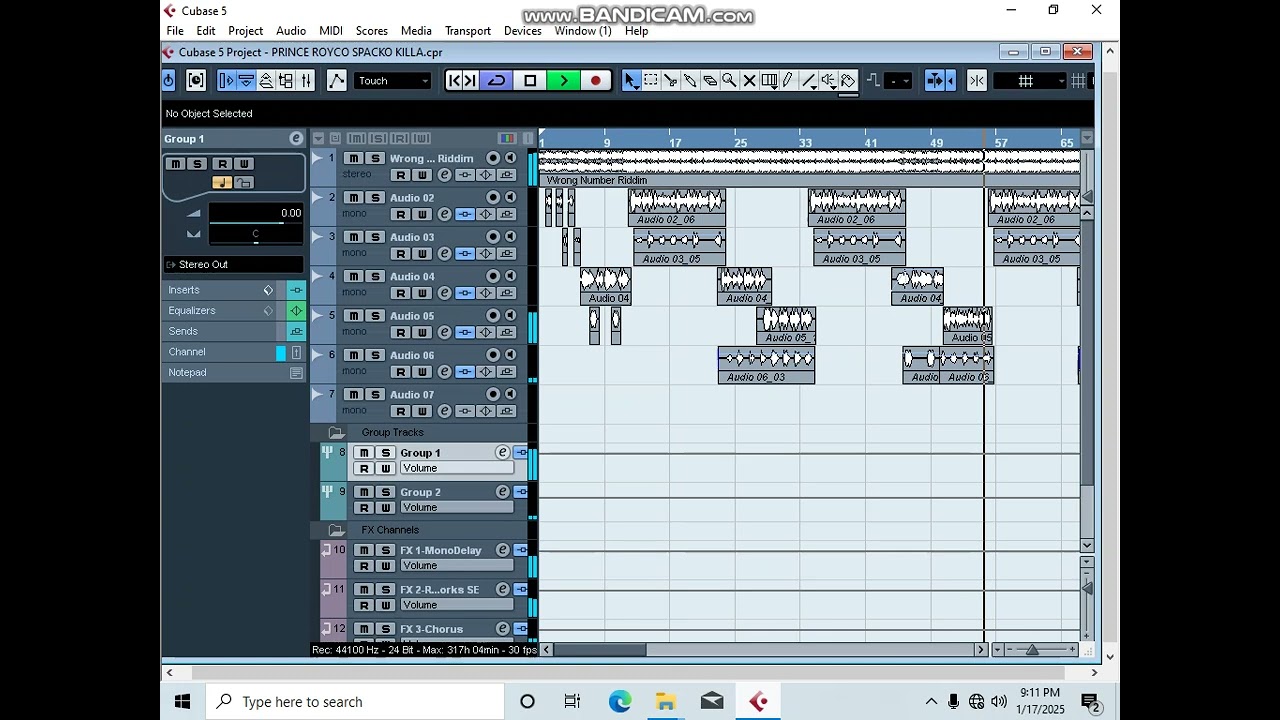Enable read automation on Audio 06
This screenshot has height=720, width=1280.
coord(401,371)
